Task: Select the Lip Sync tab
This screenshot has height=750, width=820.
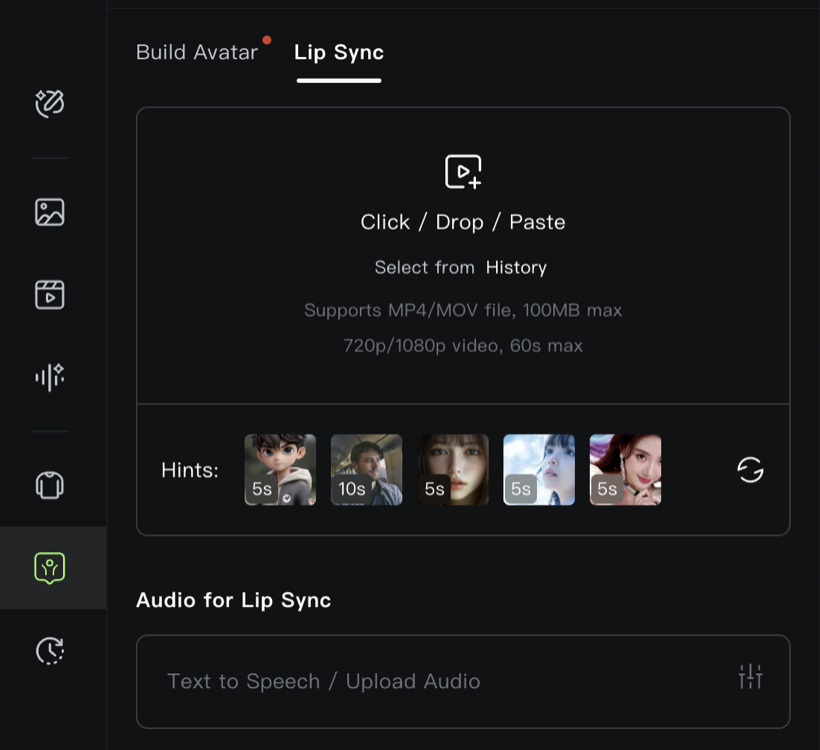Action: tap(339, 53)
